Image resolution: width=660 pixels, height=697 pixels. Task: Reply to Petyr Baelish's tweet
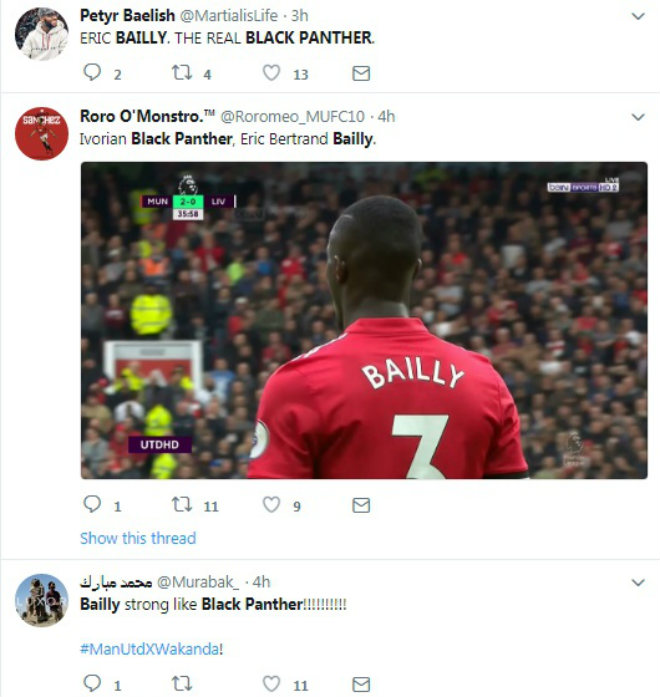point(92,72)
